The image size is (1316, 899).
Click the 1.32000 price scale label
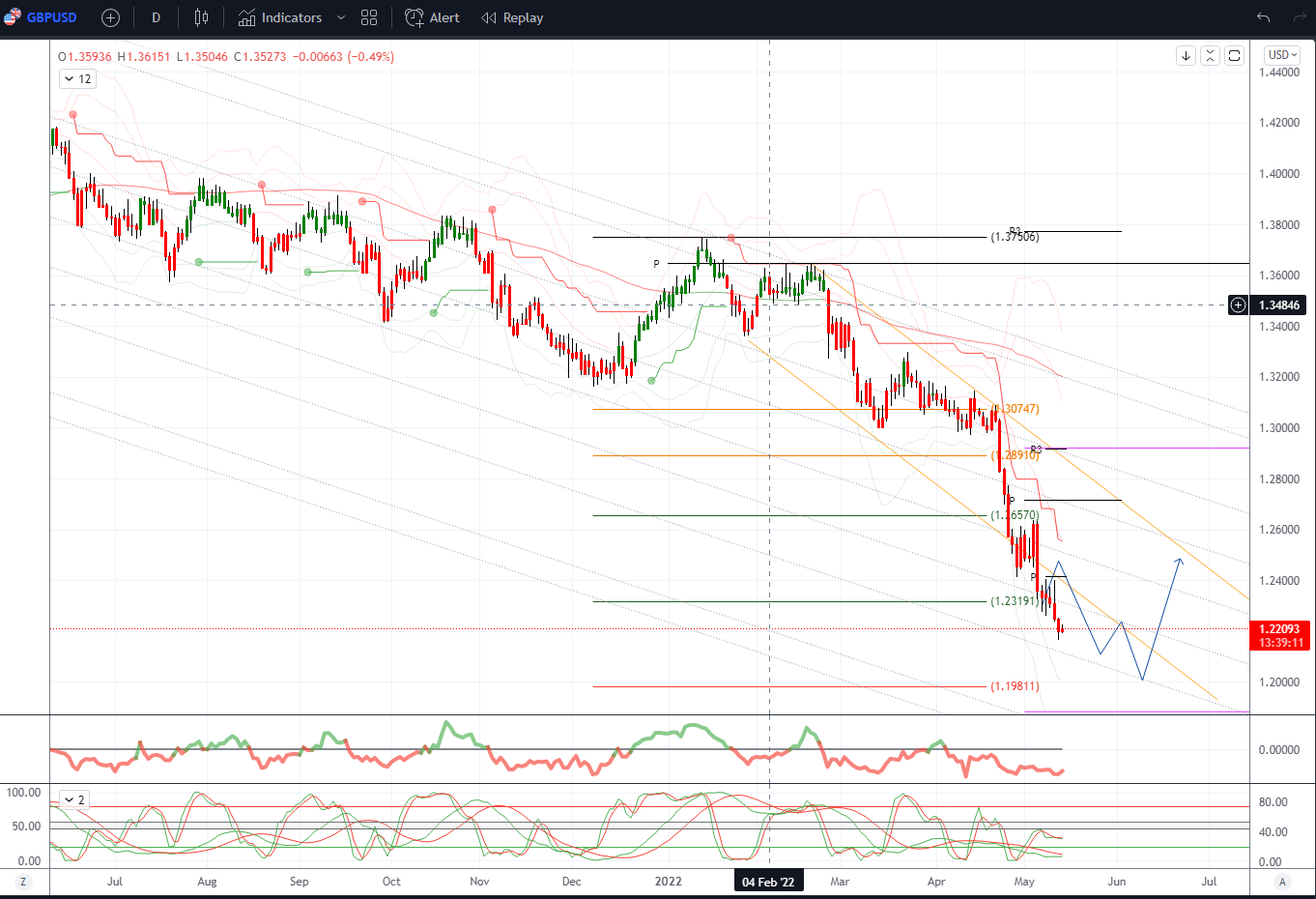pyautogui.click(x=1279, y=377)
